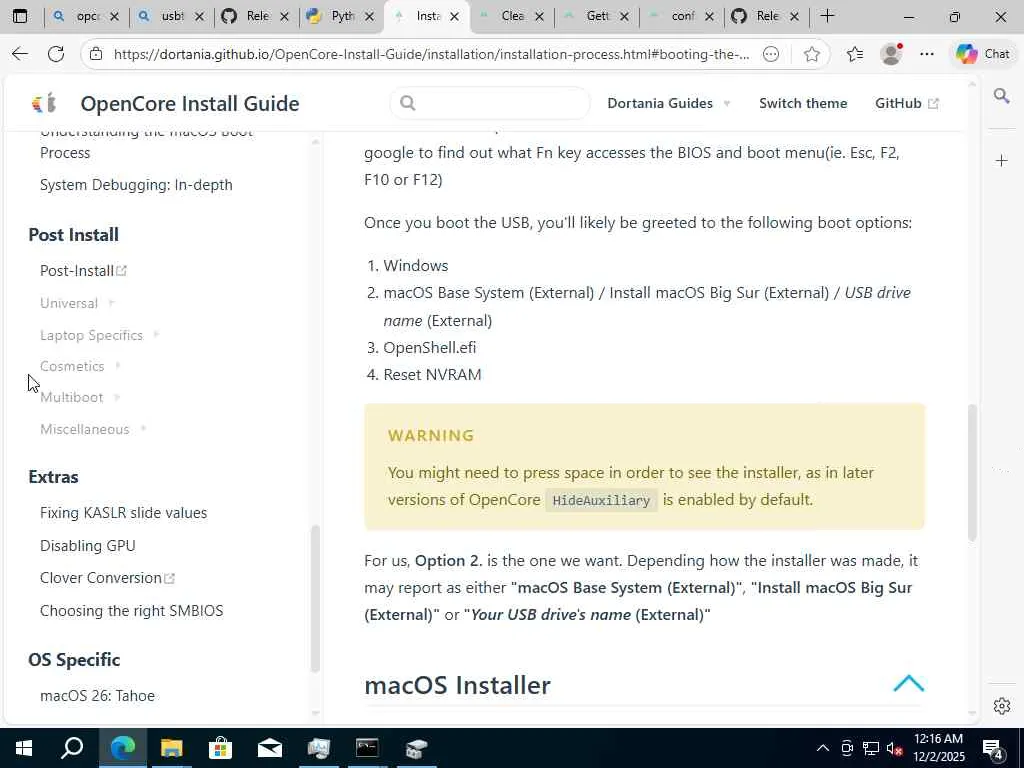This screenshot has height=768, width=1024.
Task: Open taskbar clock and date
Action: (938, 748)
